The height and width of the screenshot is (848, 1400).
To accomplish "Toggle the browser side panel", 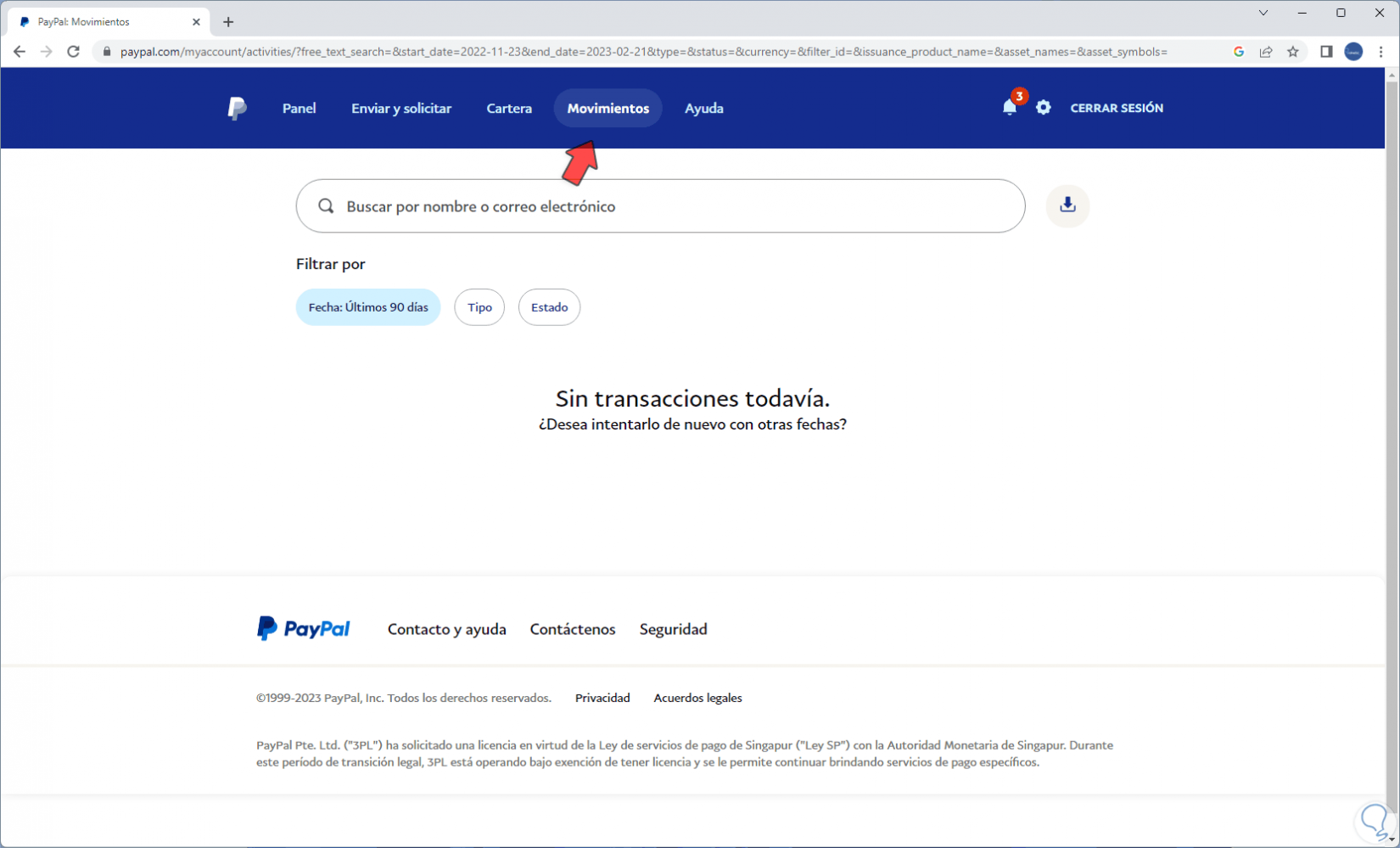I will point(1326,52).
